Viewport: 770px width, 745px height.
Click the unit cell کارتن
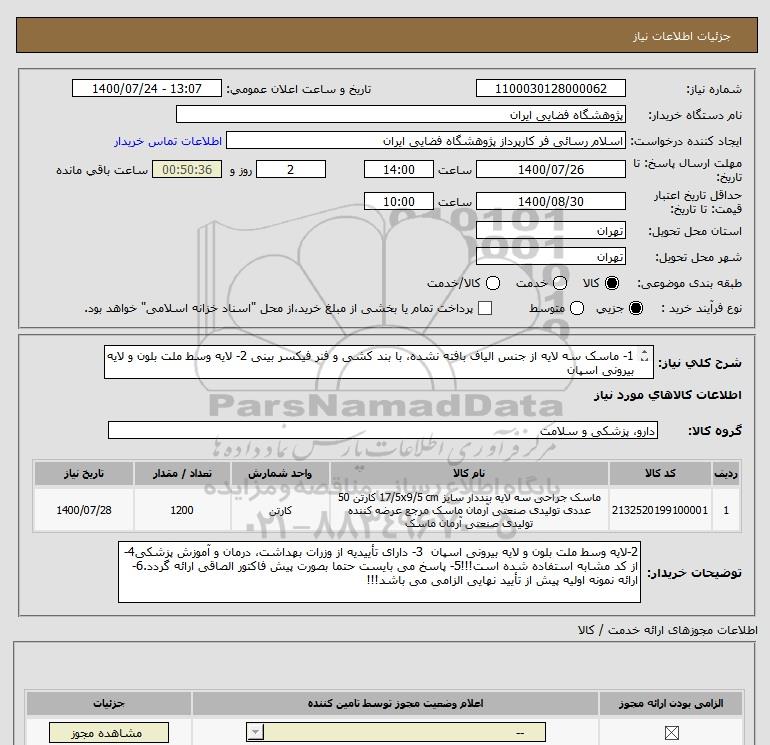(280, 510)
